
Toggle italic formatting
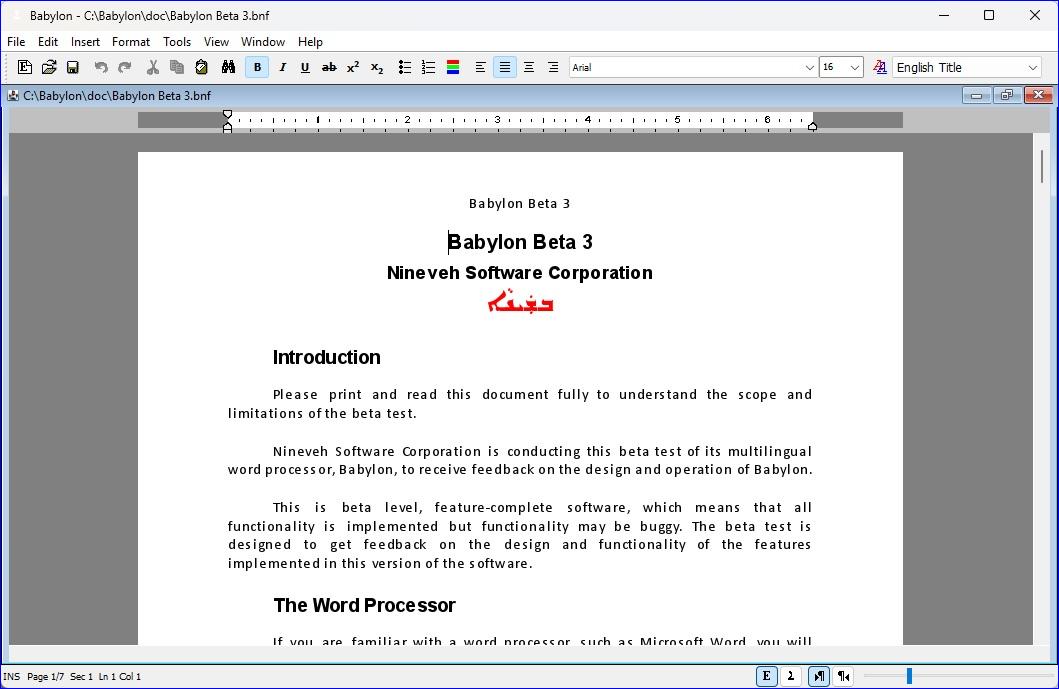point(282,67)
